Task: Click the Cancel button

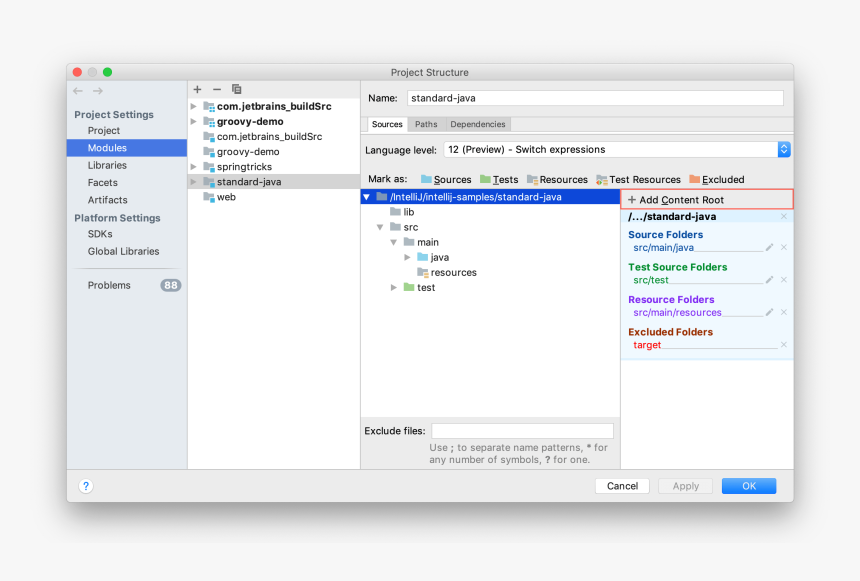Action: [622, 486]
